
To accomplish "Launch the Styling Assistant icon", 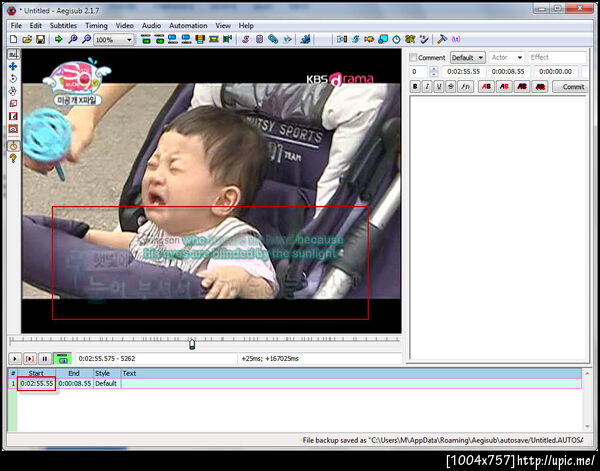I will (355, 39).
